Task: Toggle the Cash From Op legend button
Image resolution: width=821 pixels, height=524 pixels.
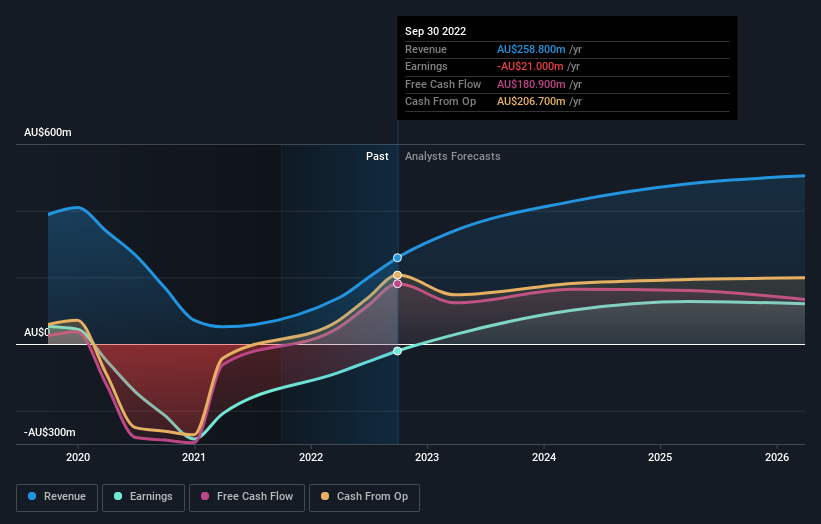Action: point(364,497)
